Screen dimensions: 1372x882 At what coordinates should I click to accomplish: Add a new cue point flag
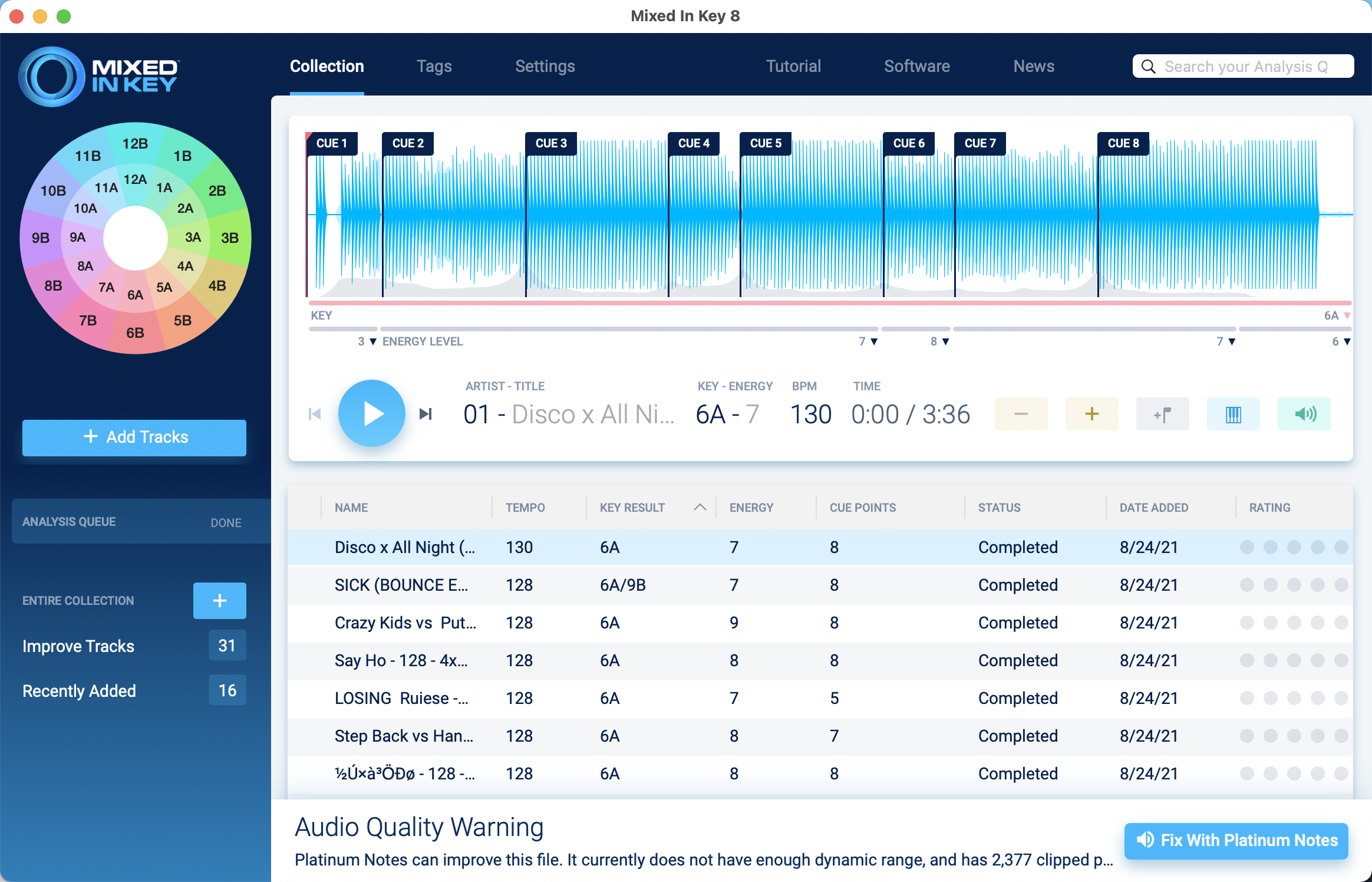click(x=1162, y=414)
